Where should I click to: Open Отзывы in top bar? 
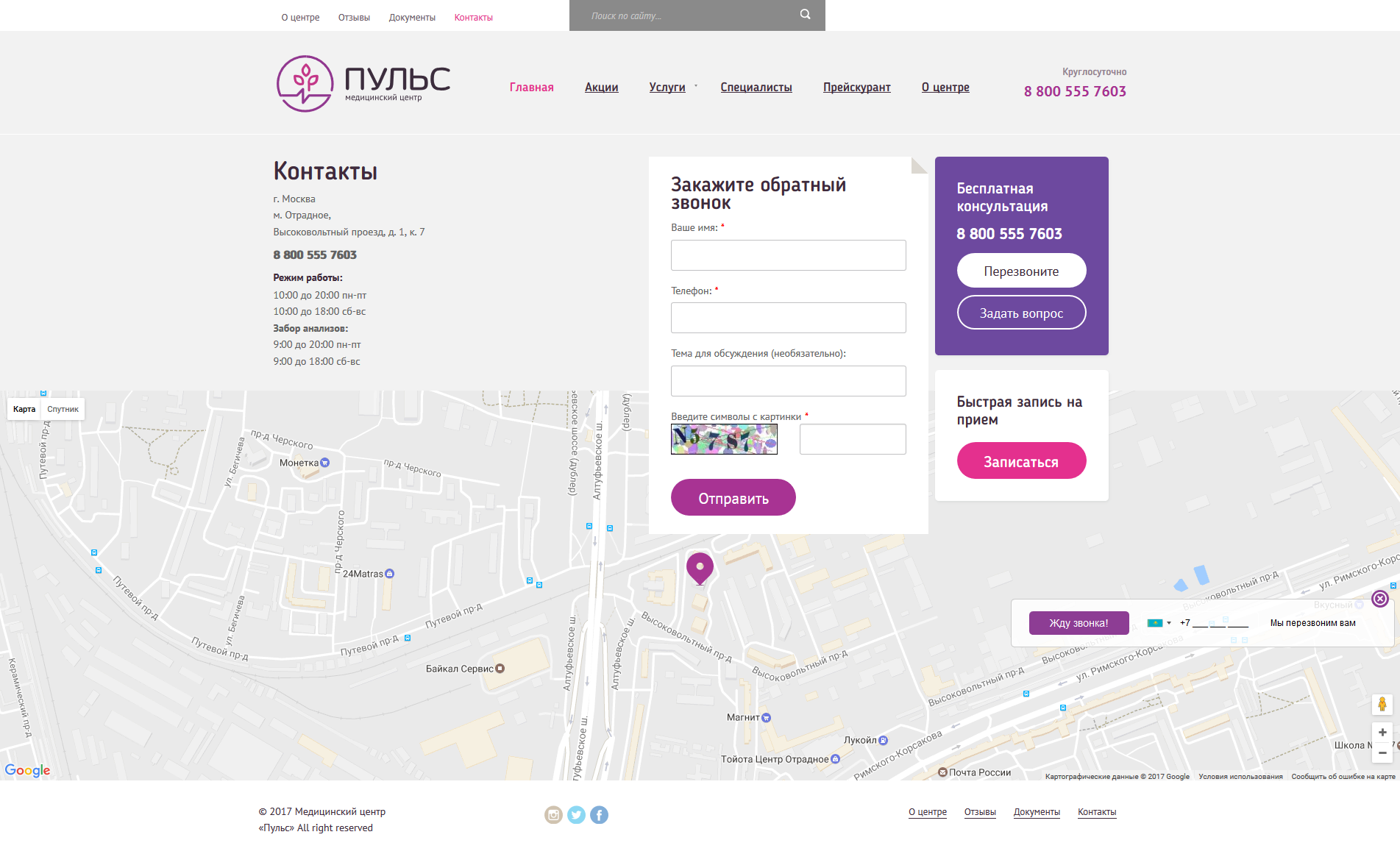point(354,17)
